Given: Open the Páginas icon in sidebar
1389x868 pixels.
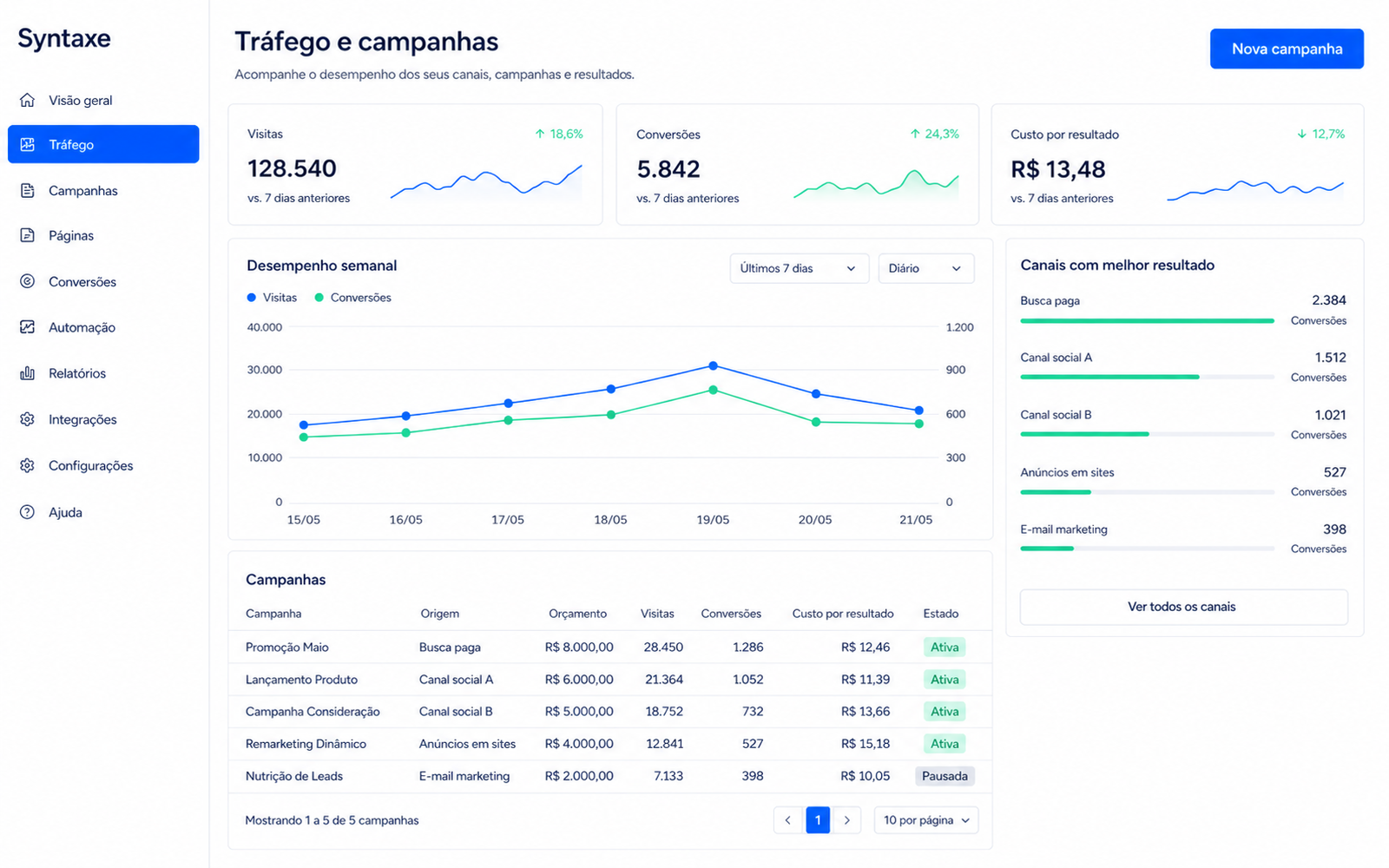Looking at the screenshot, I should (x=28, y=235).
